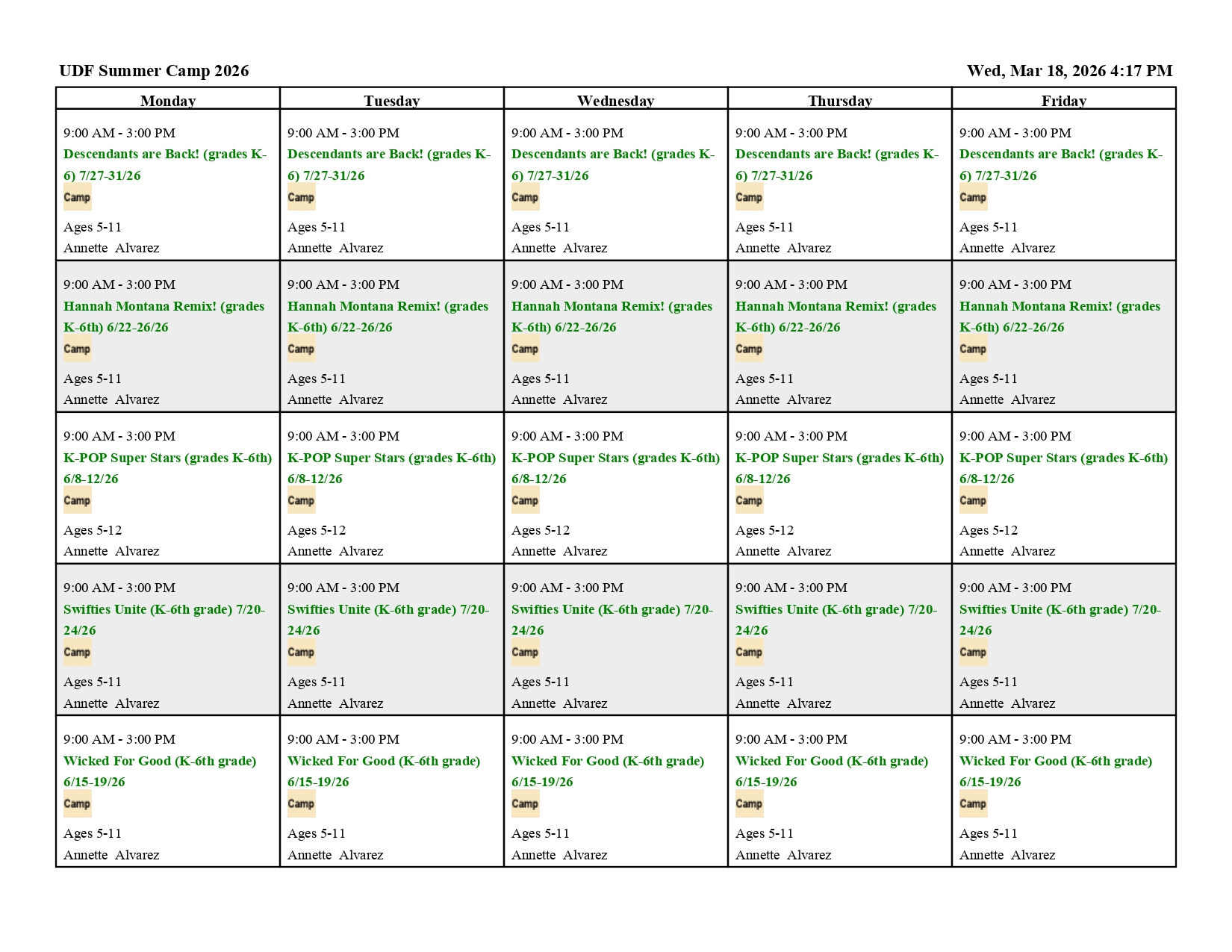
Task: Open Tuesday's K-POP Super Stars camp link
Action: [391, 458]
